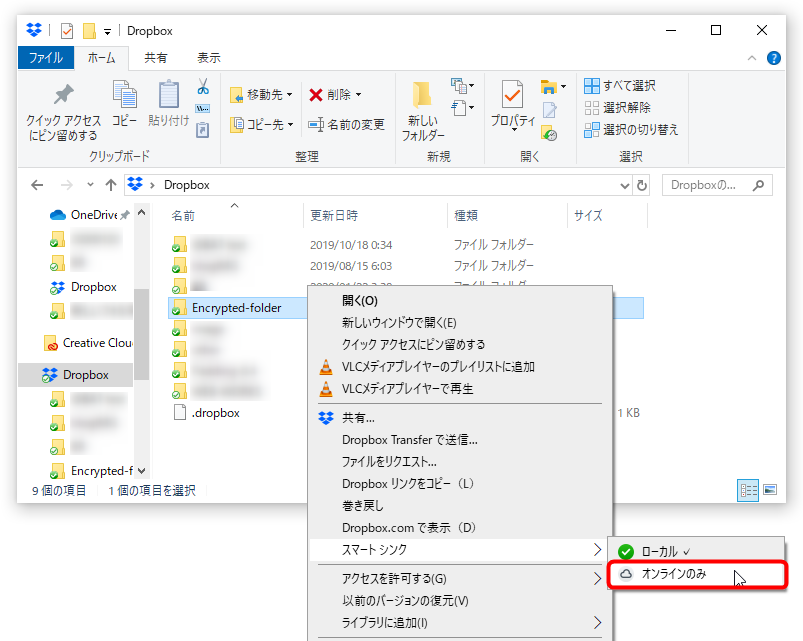The width and height of the screenshot is (803, 641).
Task: Choose VLCメディアプレイヤーで再生 in the context menu
Action: click(x=460, y=389)
